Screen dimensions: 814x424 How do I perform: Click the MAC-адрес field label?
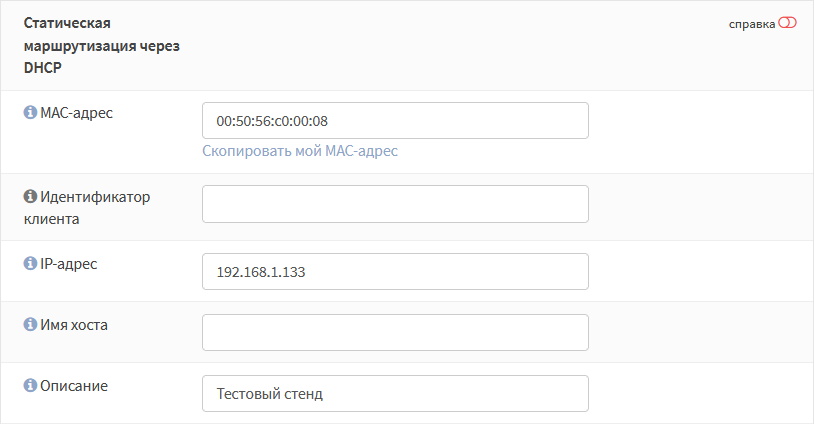coord(76,113)
